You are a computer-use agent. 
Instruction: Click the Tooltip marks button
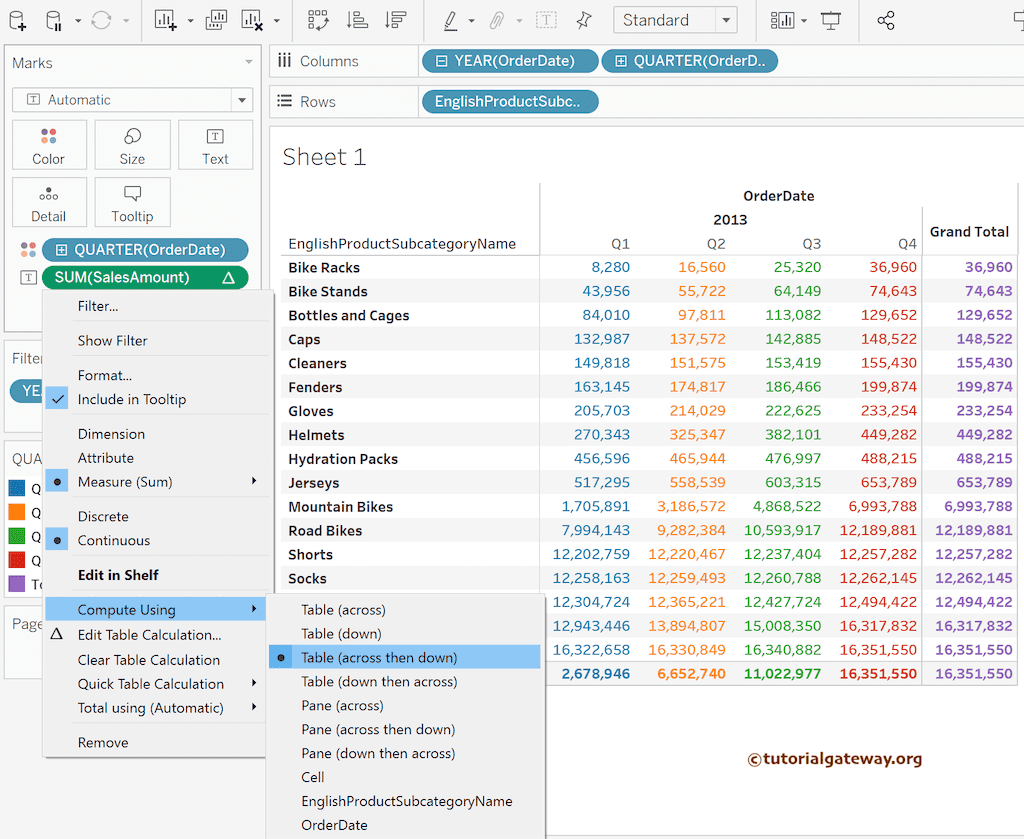pyautogui.click(x=132, y=203)
